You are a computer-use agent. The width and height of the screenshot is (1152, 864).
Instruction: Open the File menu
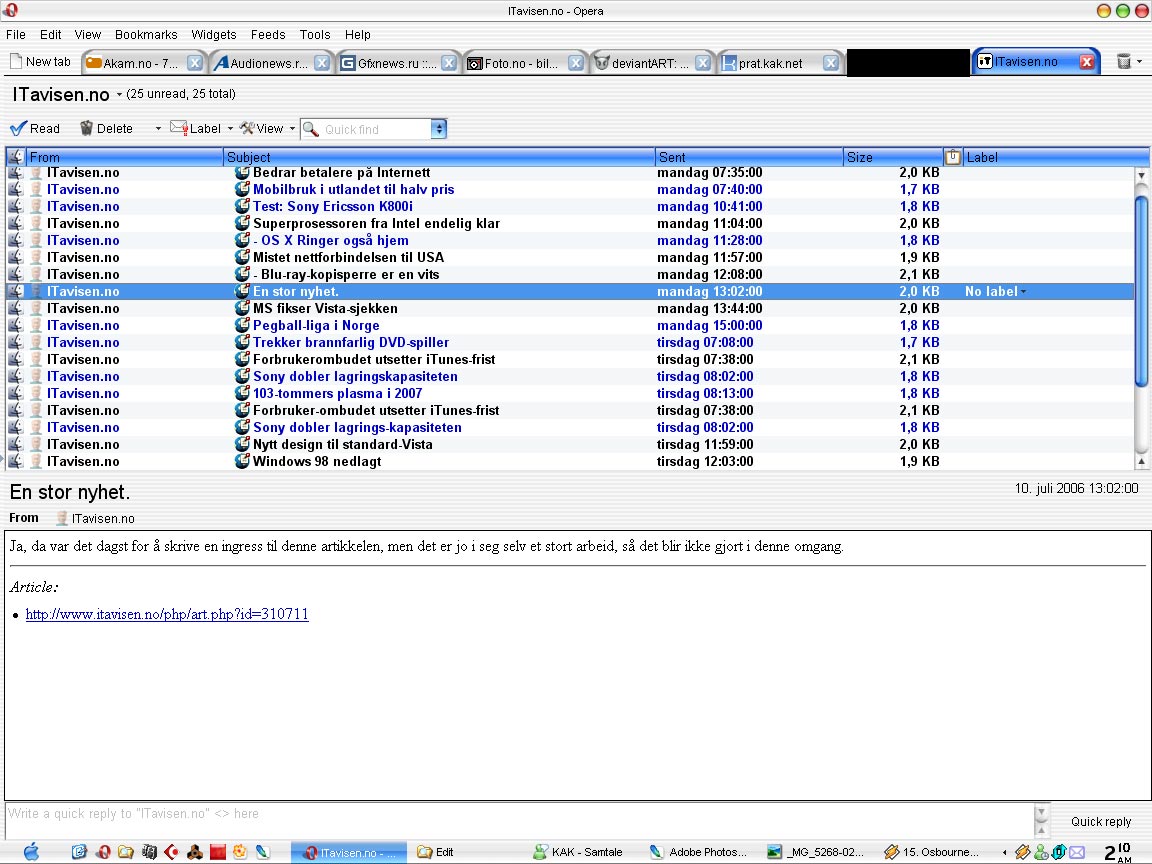coord(15,35)
